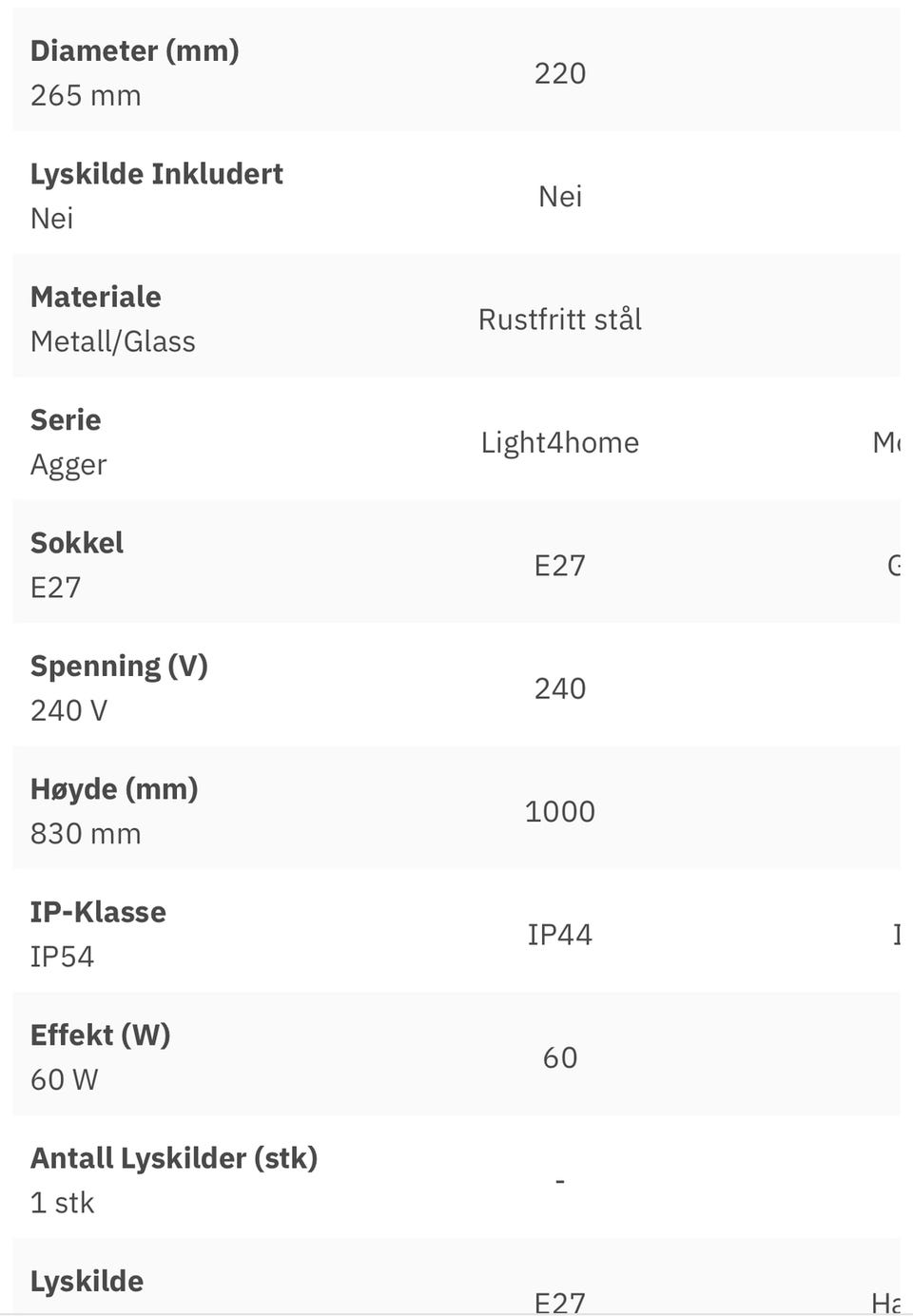Tap the Serie row heading
Viewport: 913px width, 1316px height.
click(x=65, y=419)
